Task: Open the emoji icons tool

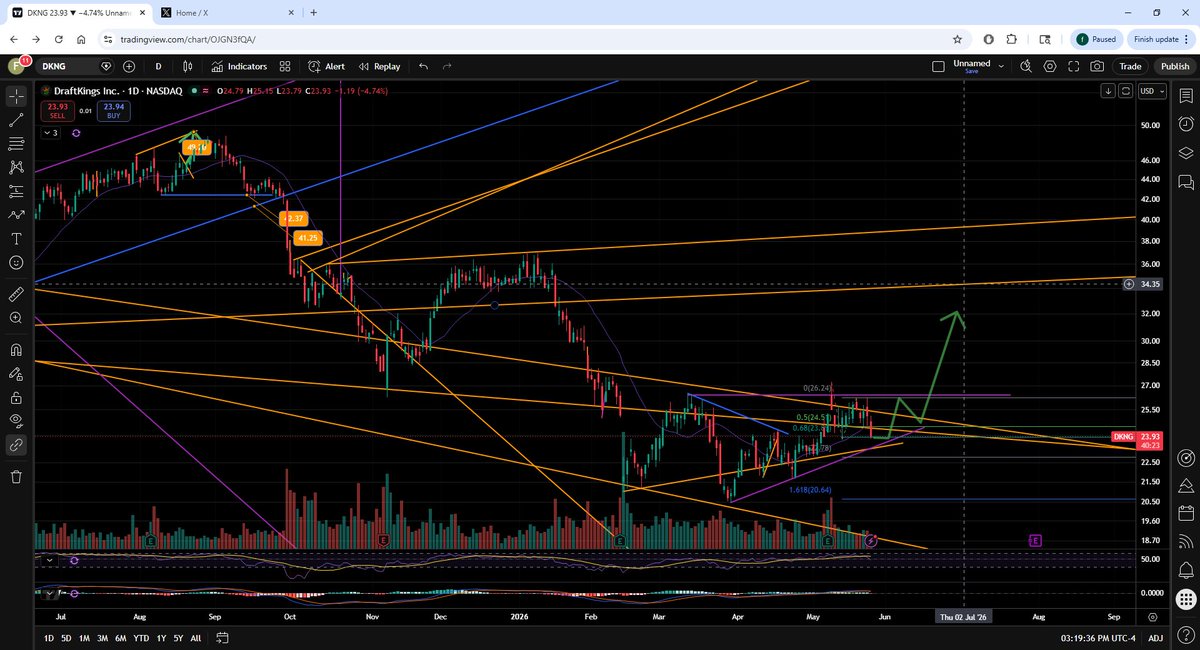Action: [16, 262]
